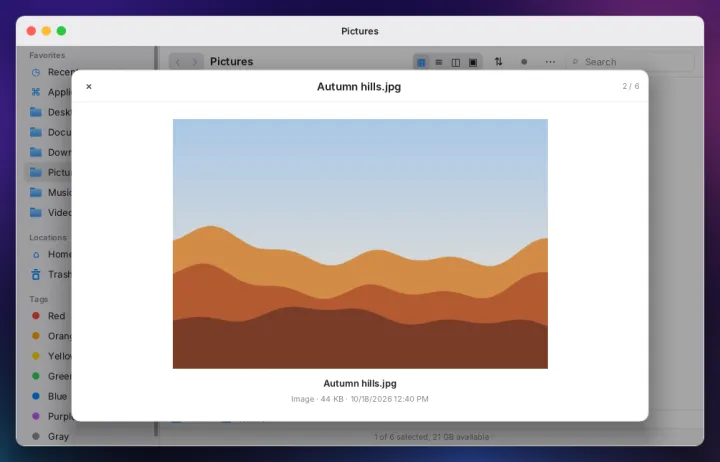This screenshot has width=720, height=462.
Task: Open Applications in the sidebar
Action: pos(48,92)
